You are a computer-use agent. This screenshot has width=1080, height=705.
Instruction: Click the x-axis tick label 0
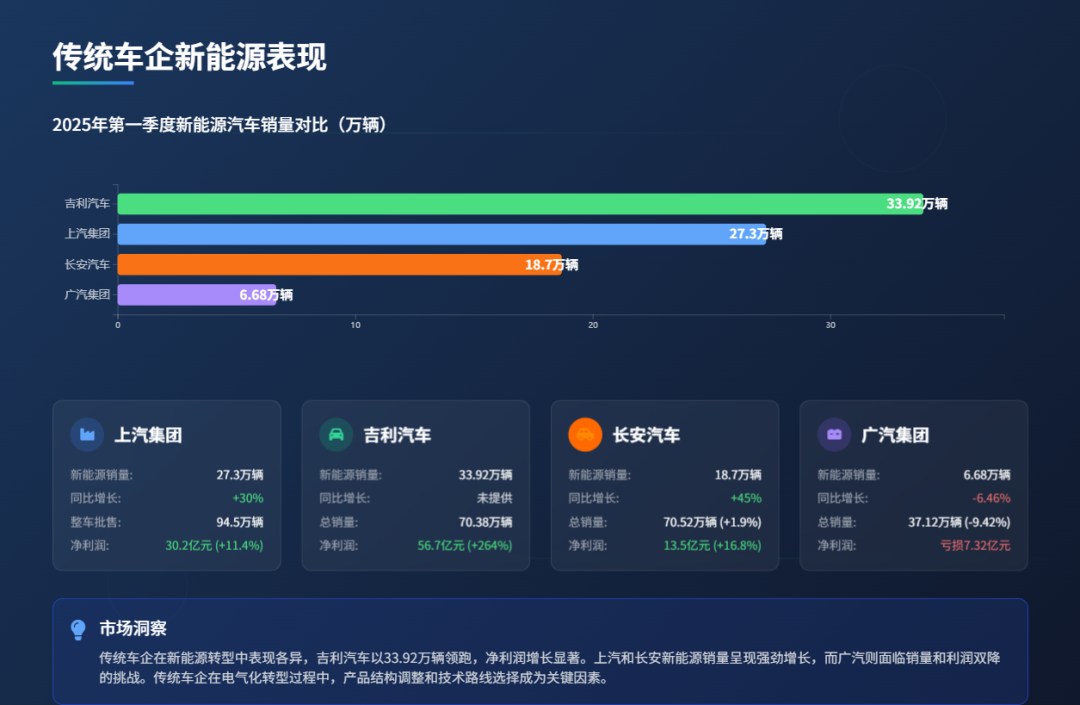tap(118, 325)
